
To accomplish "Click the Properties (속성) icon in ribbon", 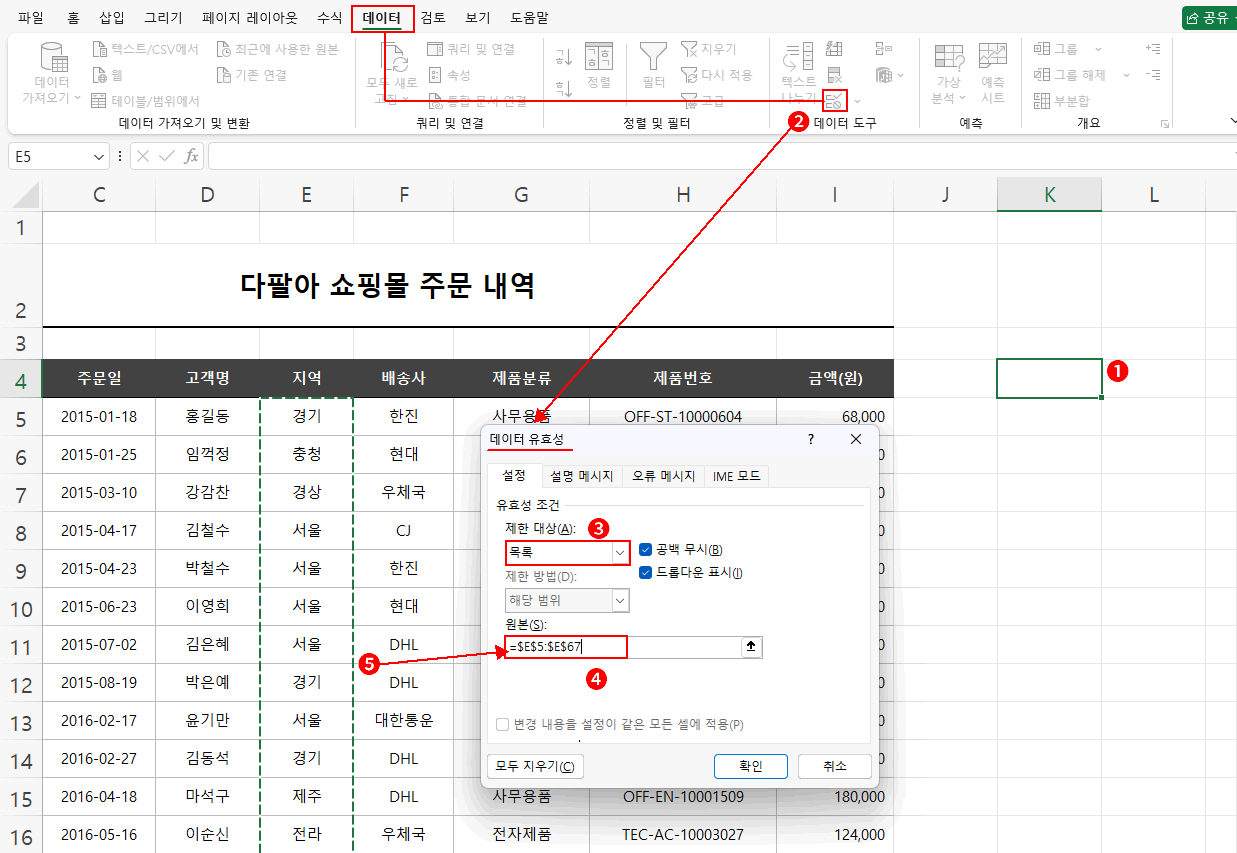I will pyautogui.click(x=435, y=75).
